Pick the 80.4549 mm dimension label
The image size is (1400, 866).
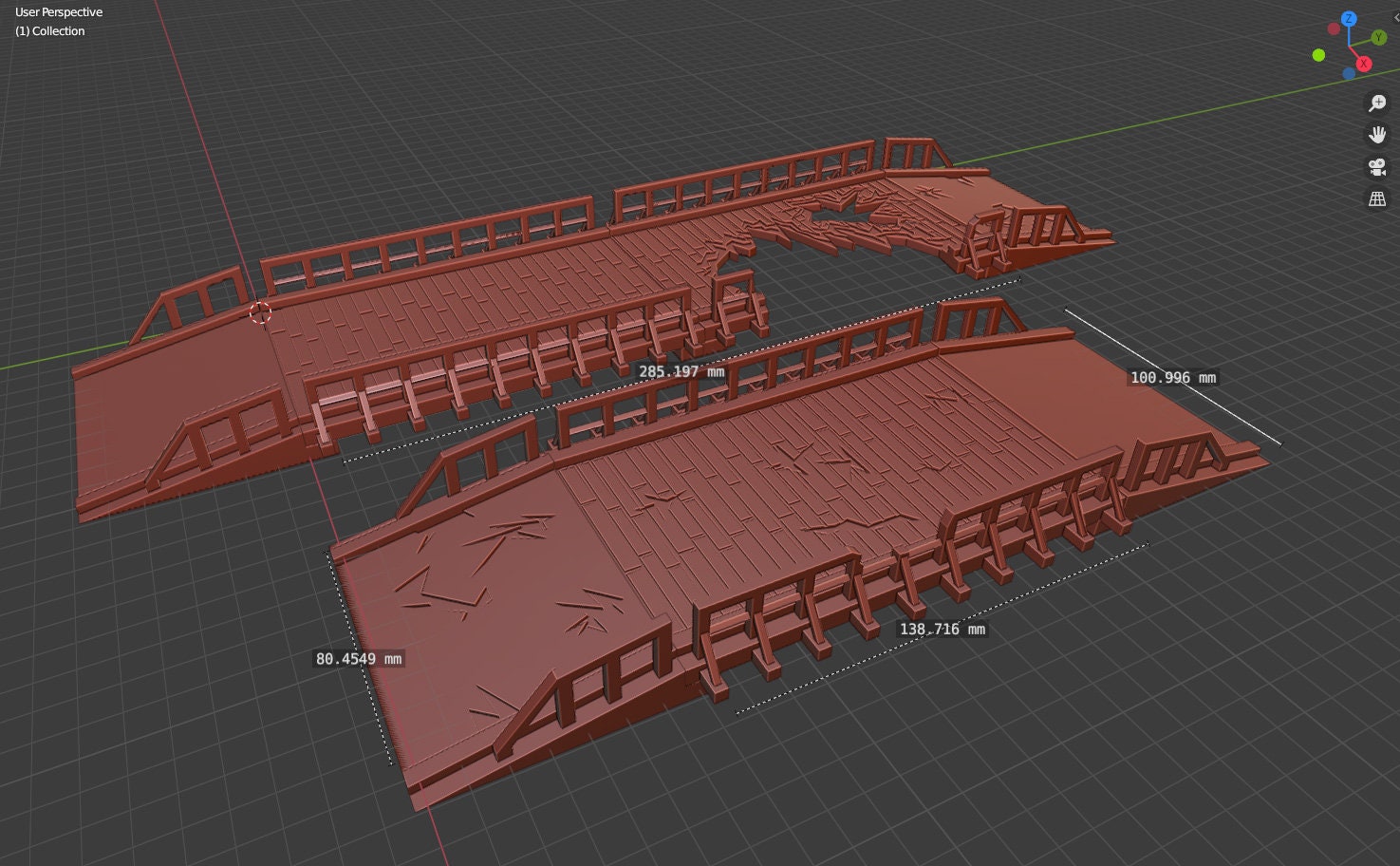(x=358, y=659)
